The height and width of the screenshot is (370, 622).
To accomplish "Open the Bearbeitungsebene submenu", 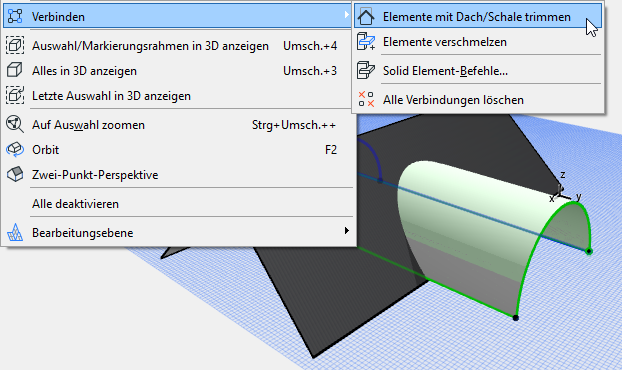I will [x=177, y=233].
